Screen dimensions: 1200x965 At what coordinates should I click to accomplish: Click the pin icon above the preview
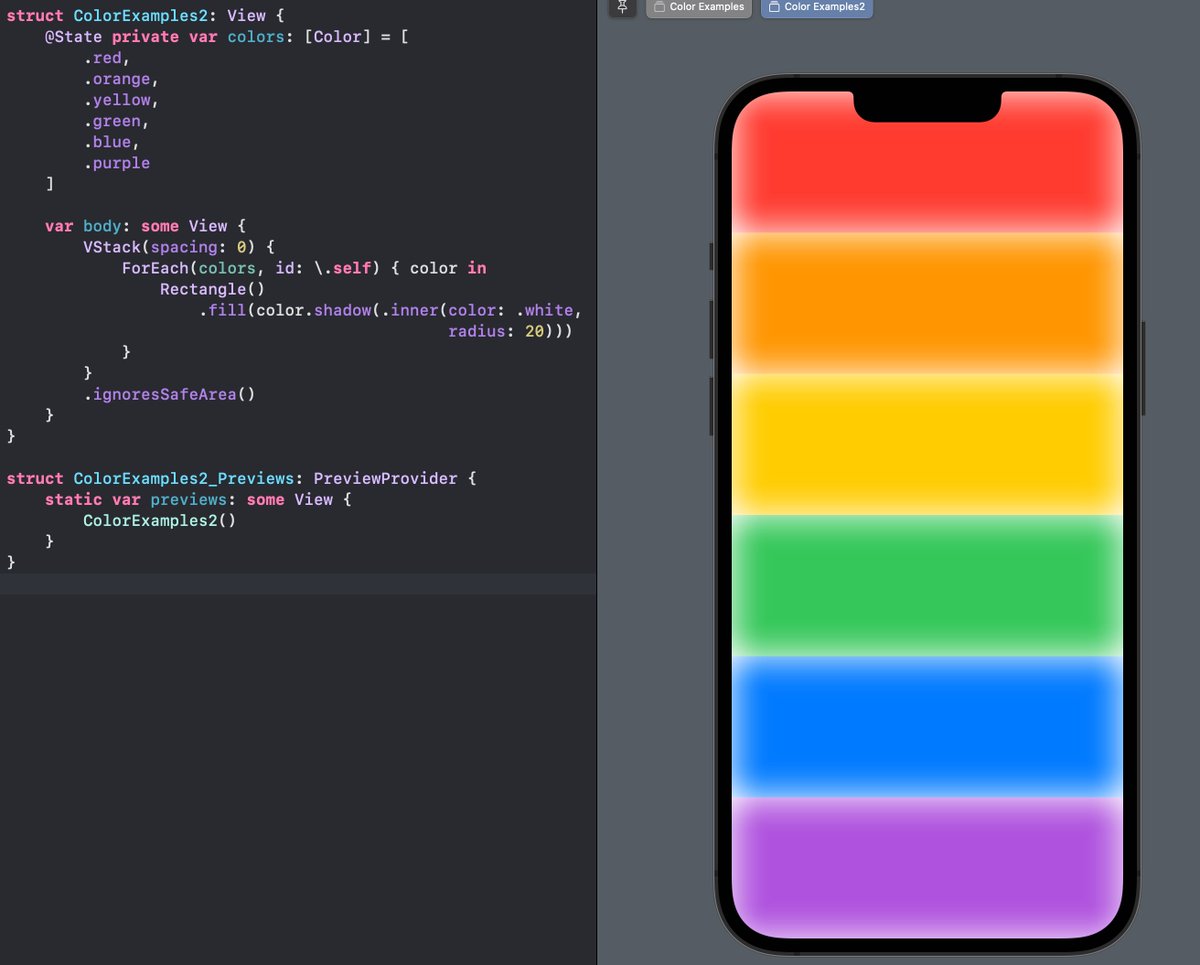[x=622, y=8]
